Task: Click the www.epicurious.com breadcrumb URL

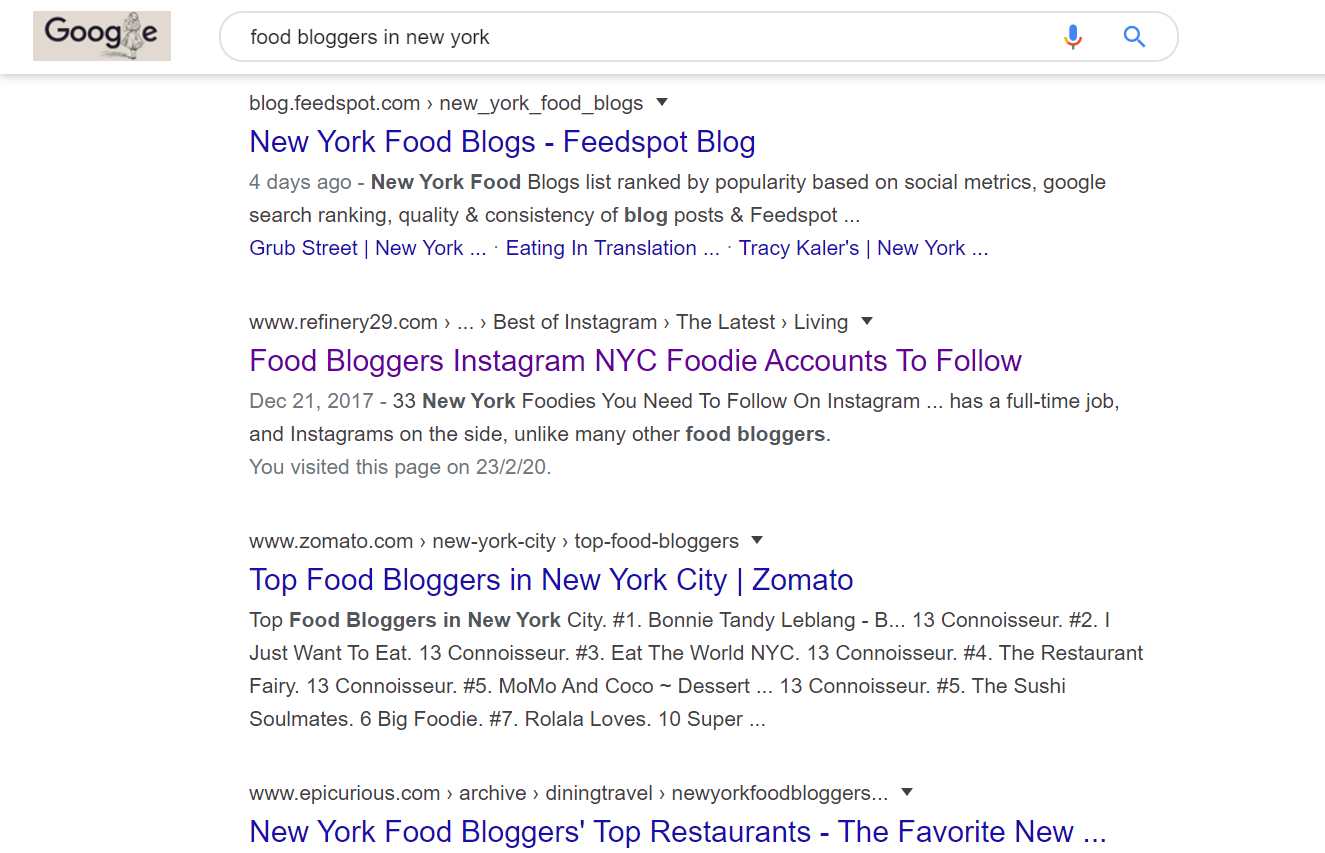Action: tap(344, 793)
